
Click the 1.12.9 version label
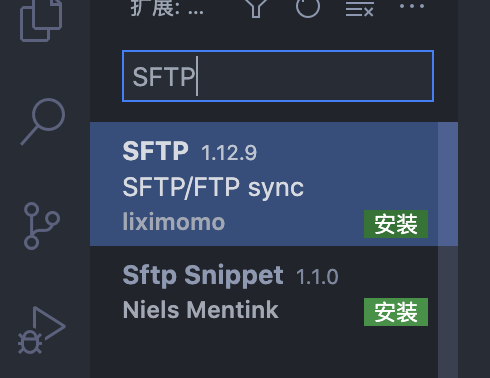pyautogui.click(x=229, y=153)
